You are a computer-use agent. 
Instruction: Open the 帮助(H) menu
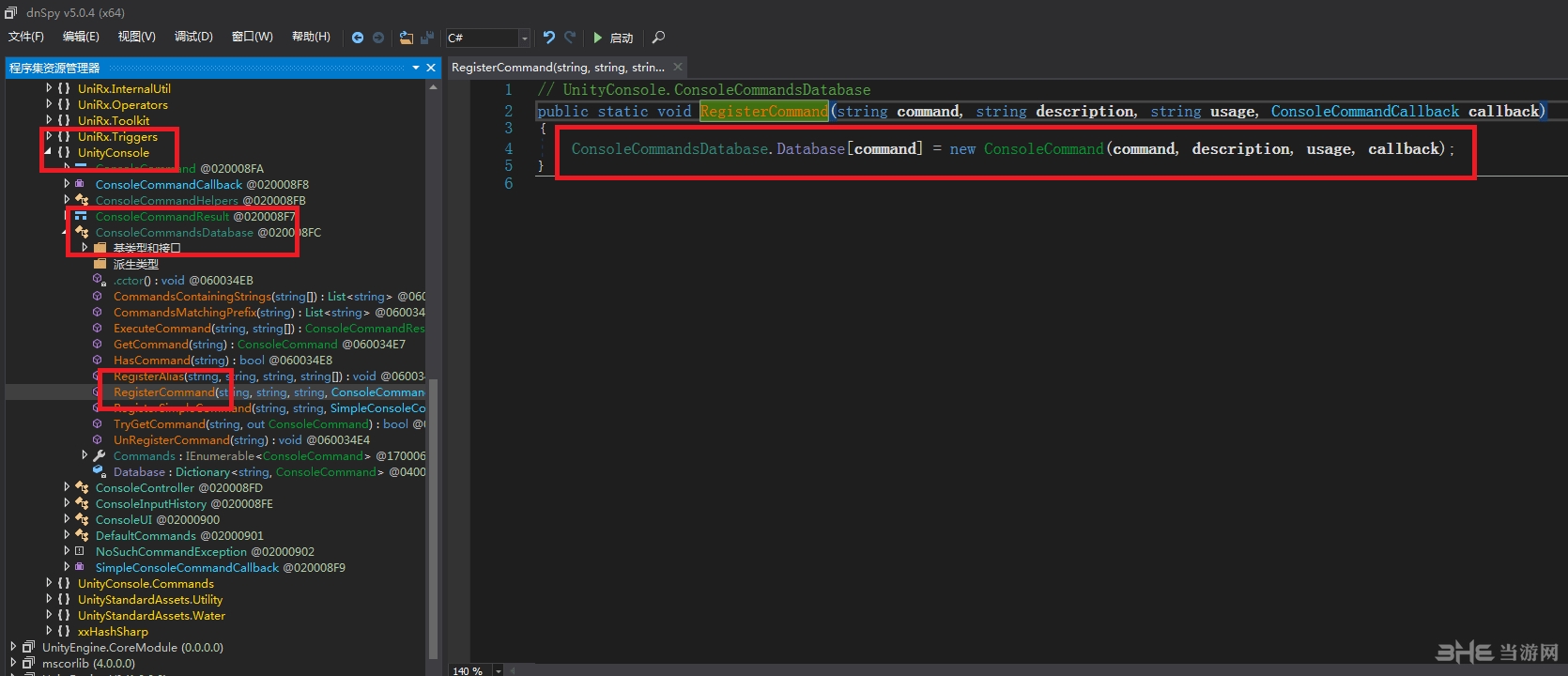pyautogui.click(x=311, y=37)
